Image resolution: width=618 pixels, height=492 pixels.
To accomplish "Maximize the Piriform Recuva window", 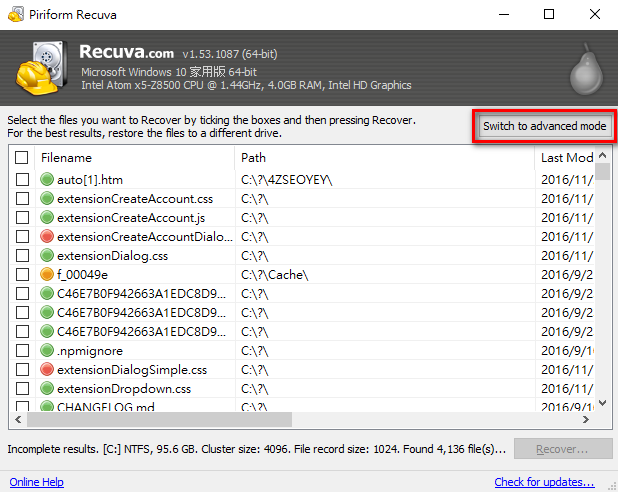I will point(549,15).
